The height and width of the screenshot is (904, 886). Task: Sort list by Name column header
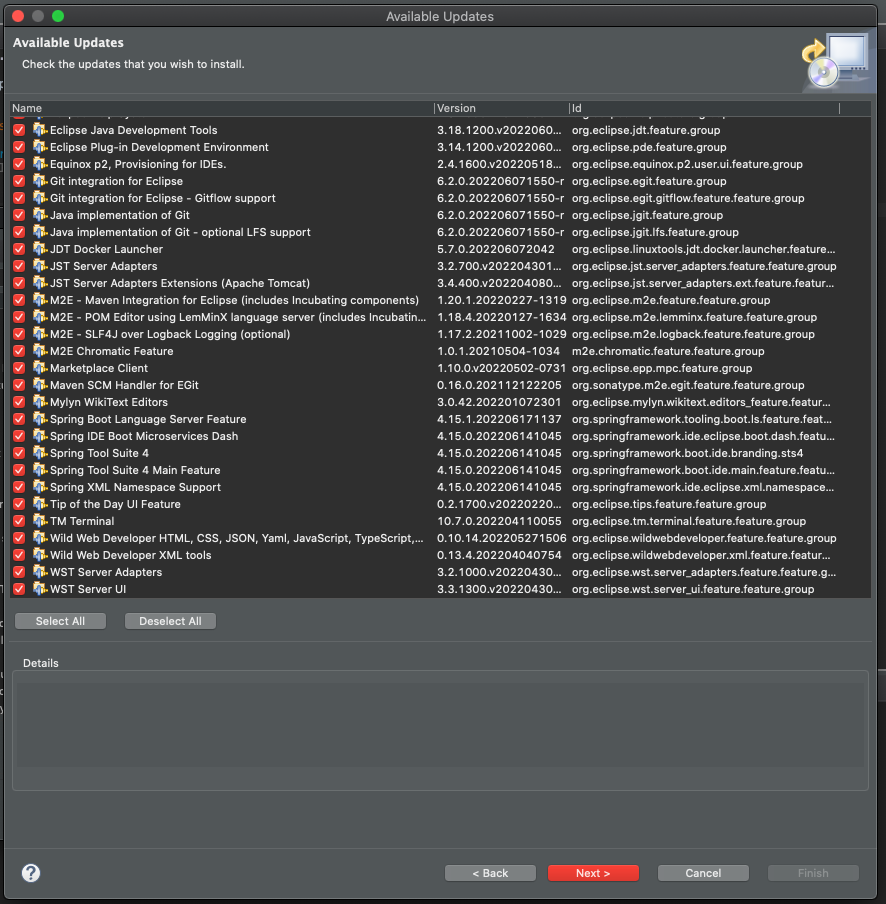[x=221, y=108]
